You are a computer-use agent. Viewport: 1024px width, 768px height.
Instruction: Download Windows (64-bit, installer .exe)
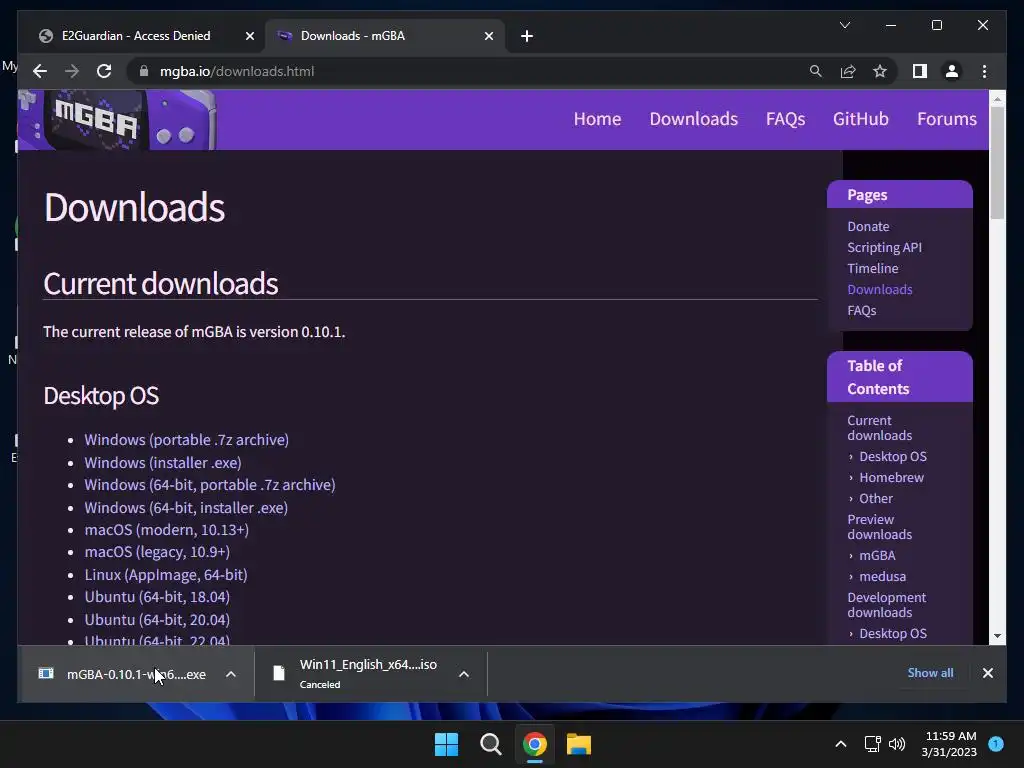click(x=186, y=507)
